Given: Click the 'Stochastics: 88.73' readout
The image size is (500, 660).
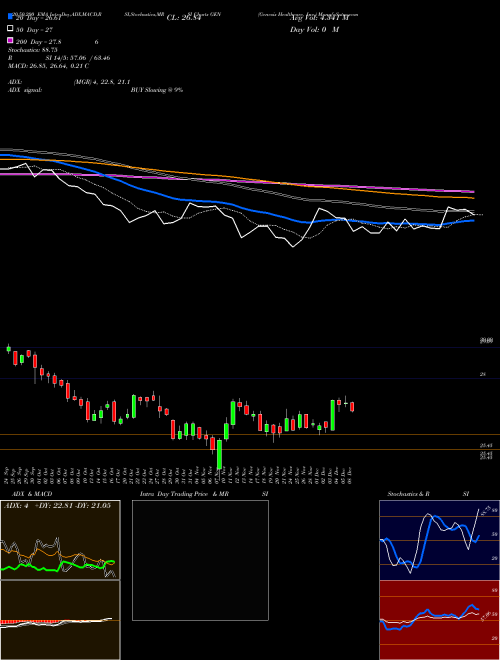Looking at the screenshot, I should (32, 50).
